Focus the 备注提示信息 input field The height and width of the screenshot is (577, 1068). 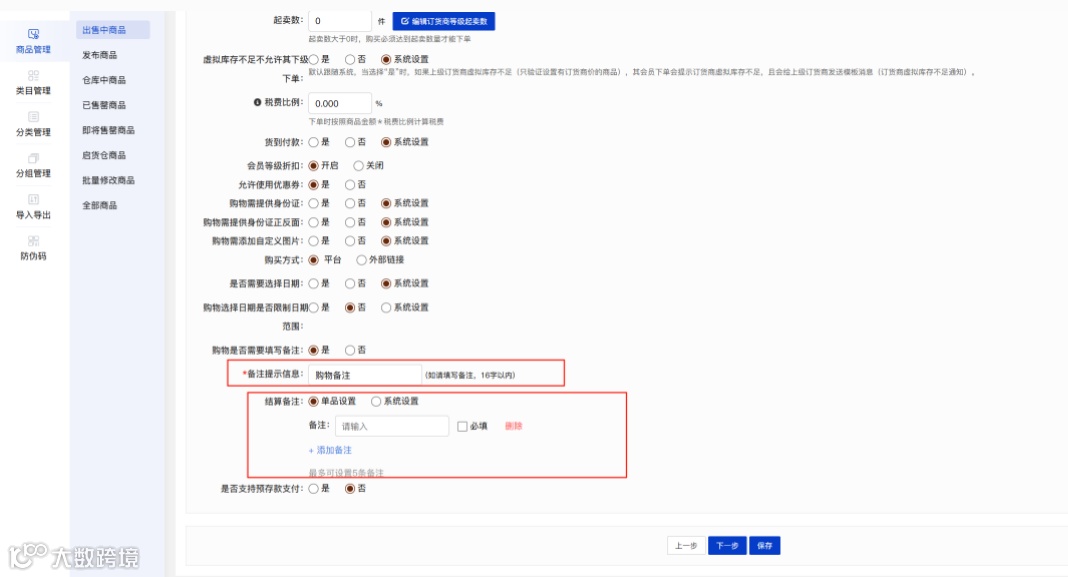coord(365,375)
